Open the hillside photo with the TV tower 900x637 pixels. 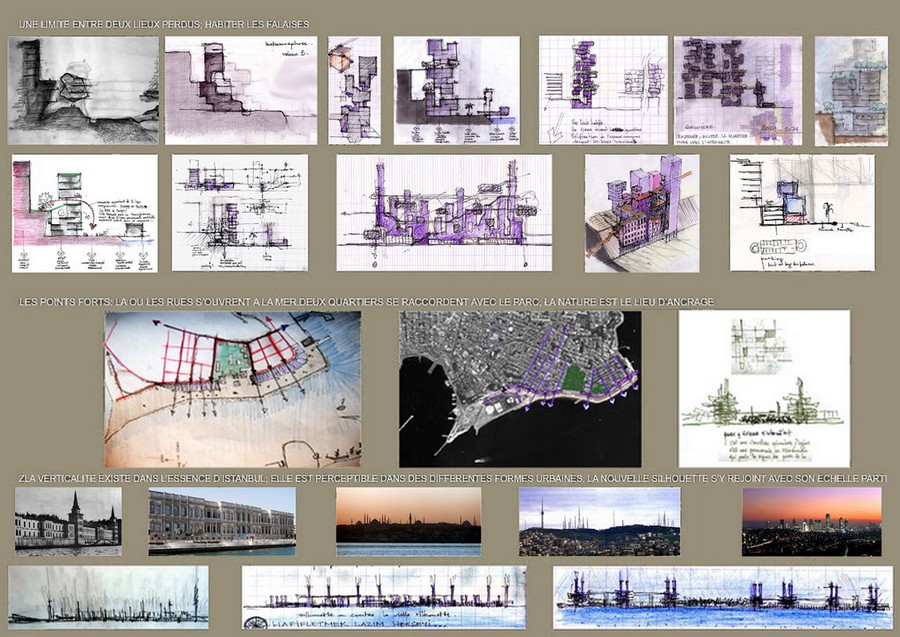[600, 522]
